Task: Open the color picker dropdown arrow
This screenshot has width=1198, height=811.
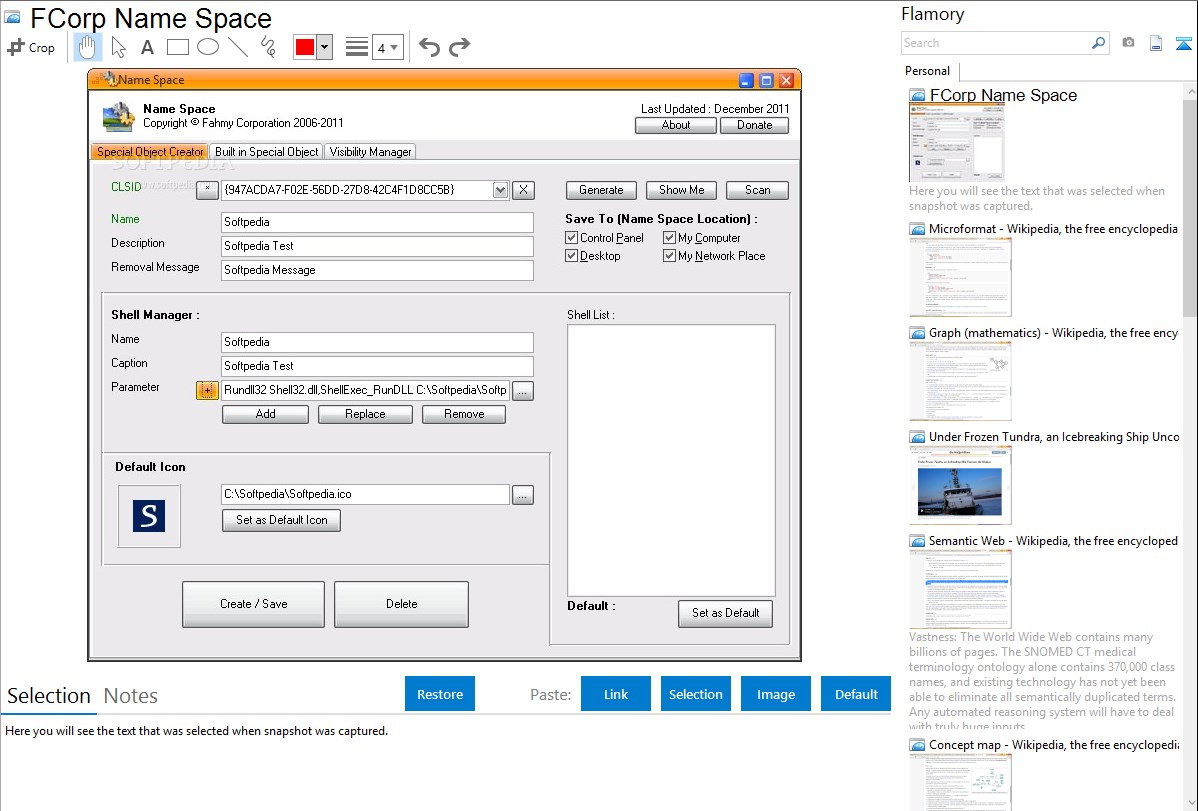Action: (325, 47)
